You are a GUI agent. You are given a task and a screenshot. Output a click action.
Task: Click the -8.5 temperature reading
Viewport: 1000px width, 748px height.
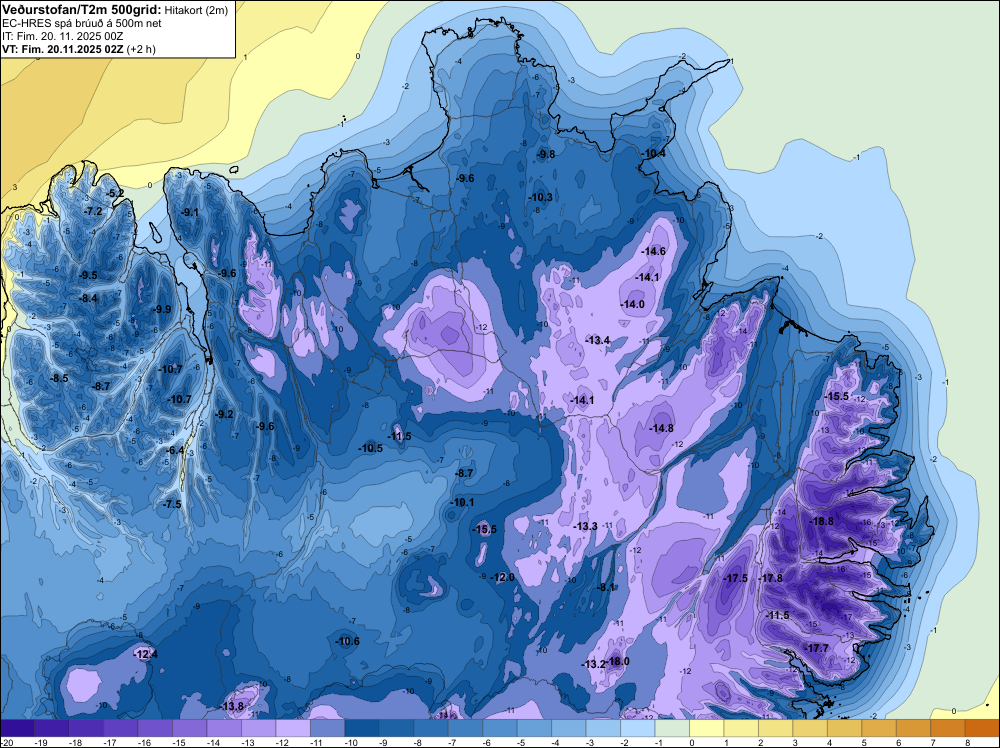(59, 378)
